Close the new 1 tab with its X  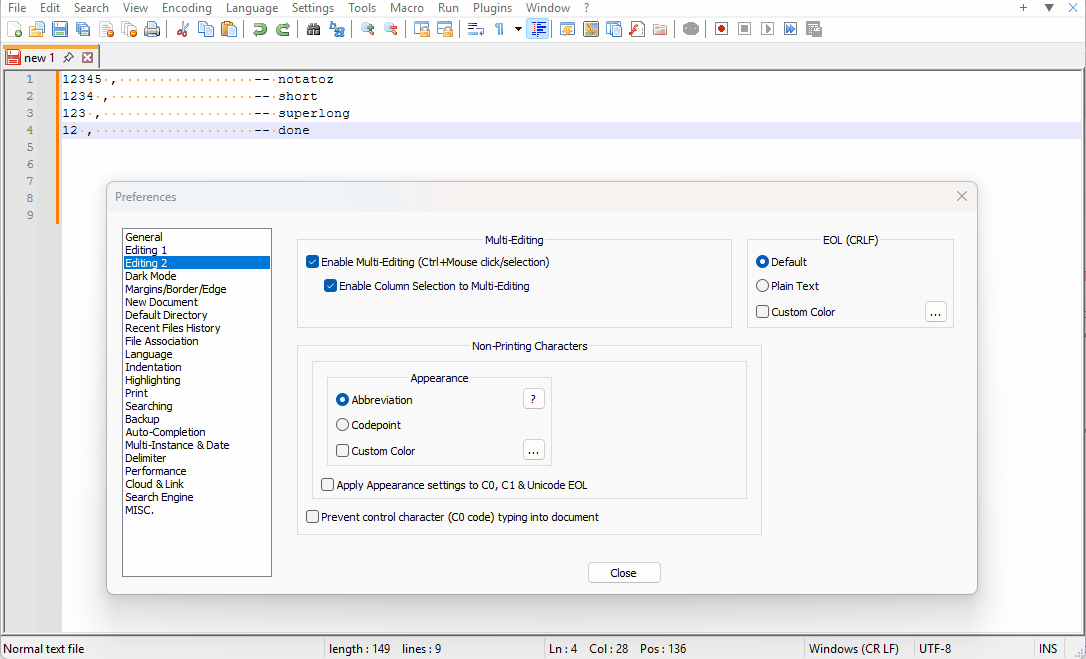pos(87,58)
